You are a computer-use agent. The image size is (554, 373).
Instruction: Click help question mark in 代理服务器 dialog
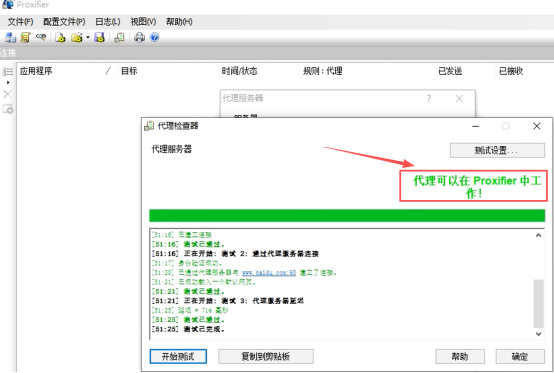429,98
